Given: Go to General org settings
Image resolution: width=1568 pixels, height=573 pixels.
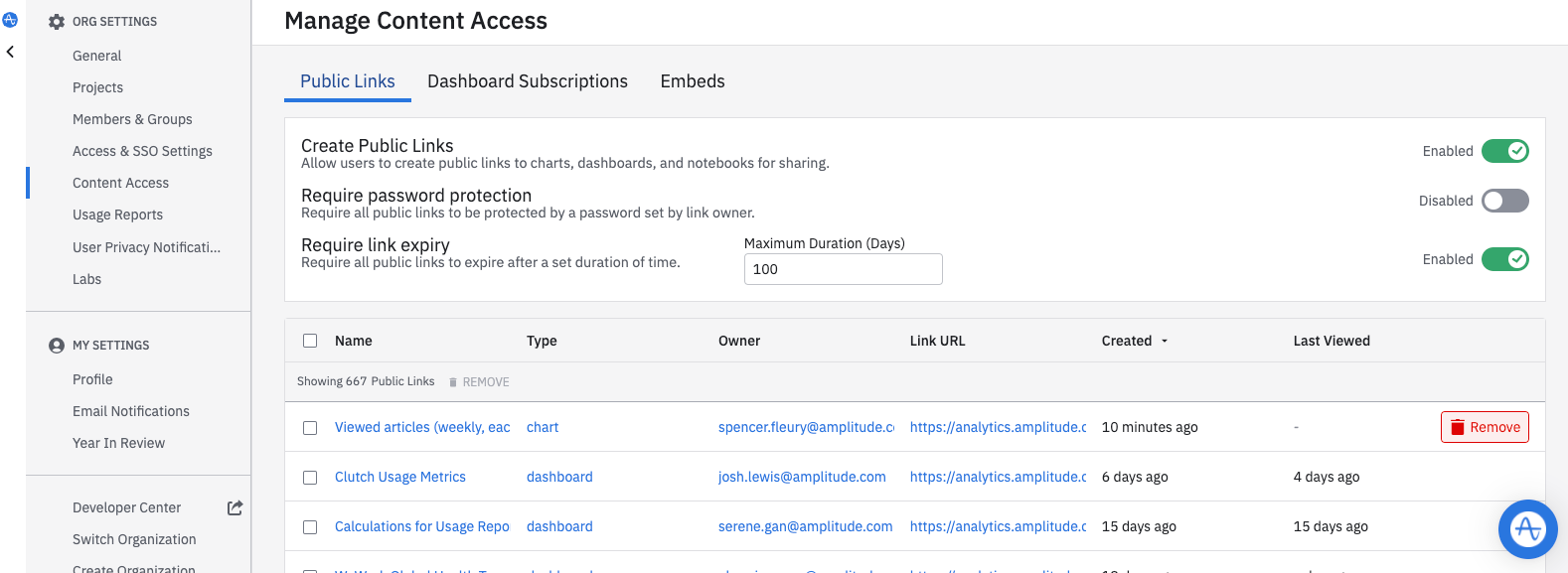Looking at the screenshot, I should [x=97, y=56].
